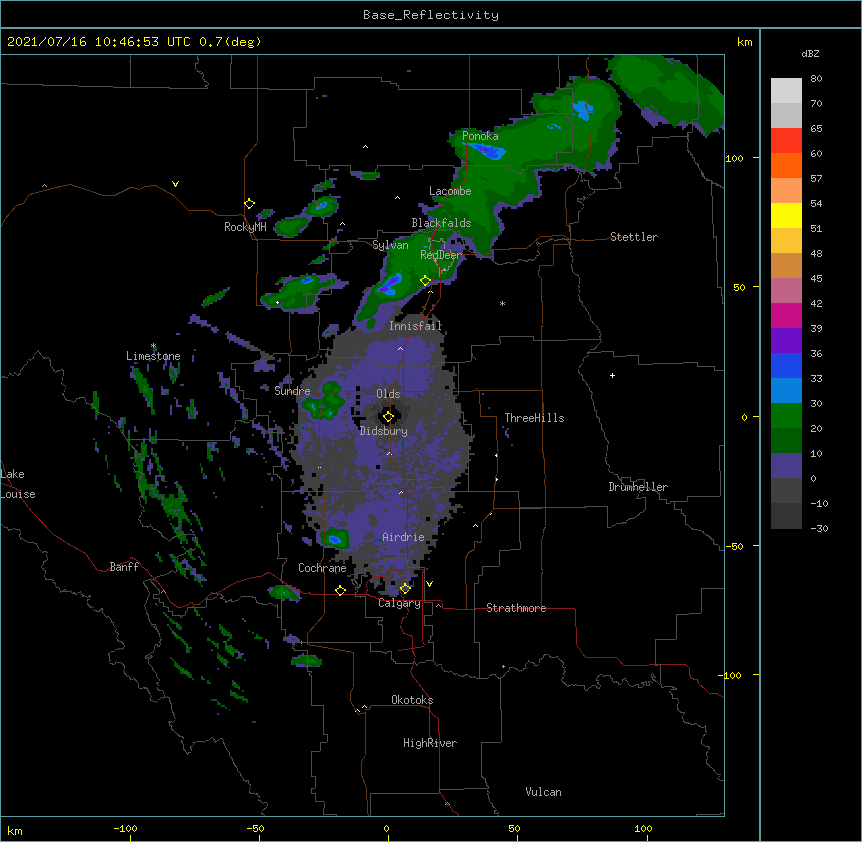862x842 pixels.
Task: Click the 100 tick on right vertical axis
Action: [x=734, y=158]
